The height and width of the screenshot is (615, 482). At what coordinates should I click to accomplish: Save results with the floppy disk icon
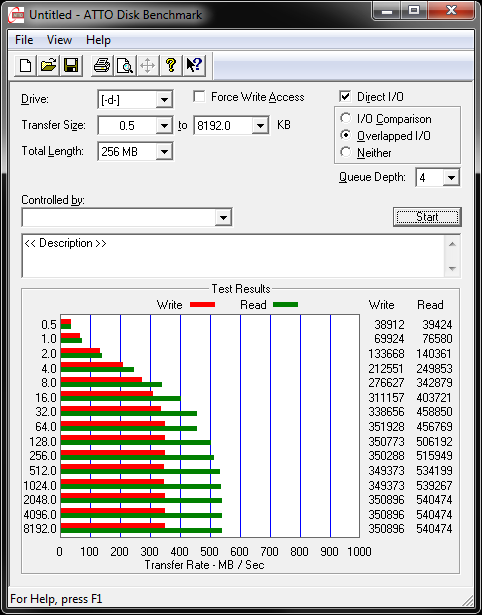[71, 65]
